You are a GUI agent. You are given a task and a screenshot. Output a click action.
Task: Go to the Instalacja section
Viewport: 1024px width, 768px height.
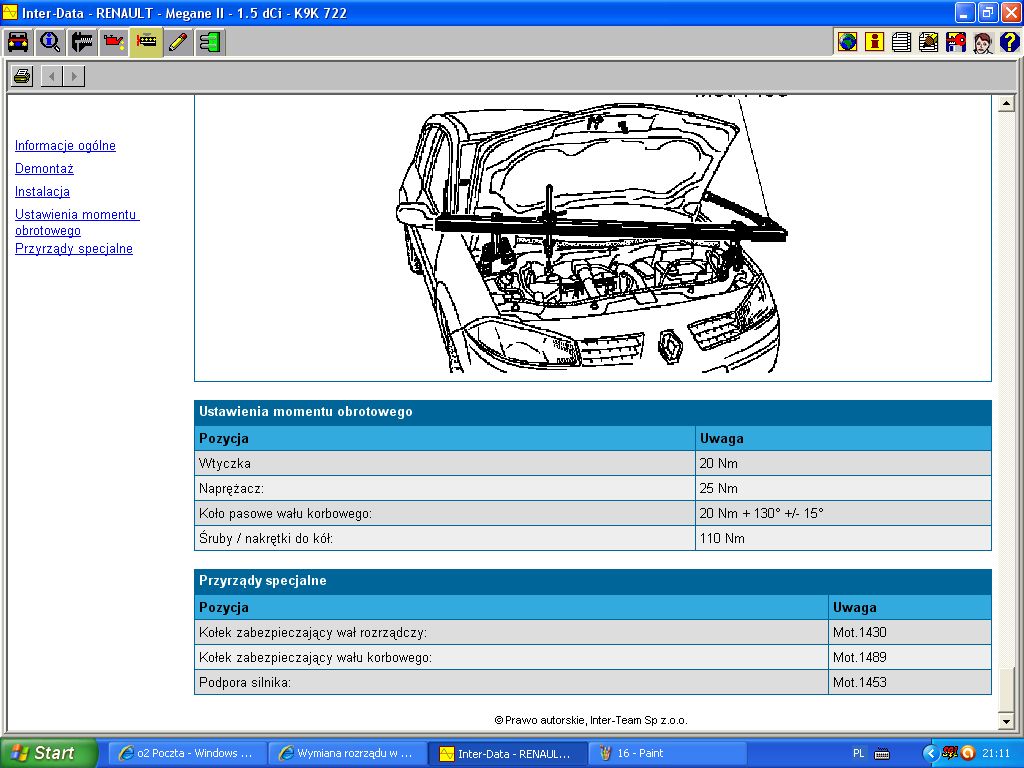coord(42,191)
